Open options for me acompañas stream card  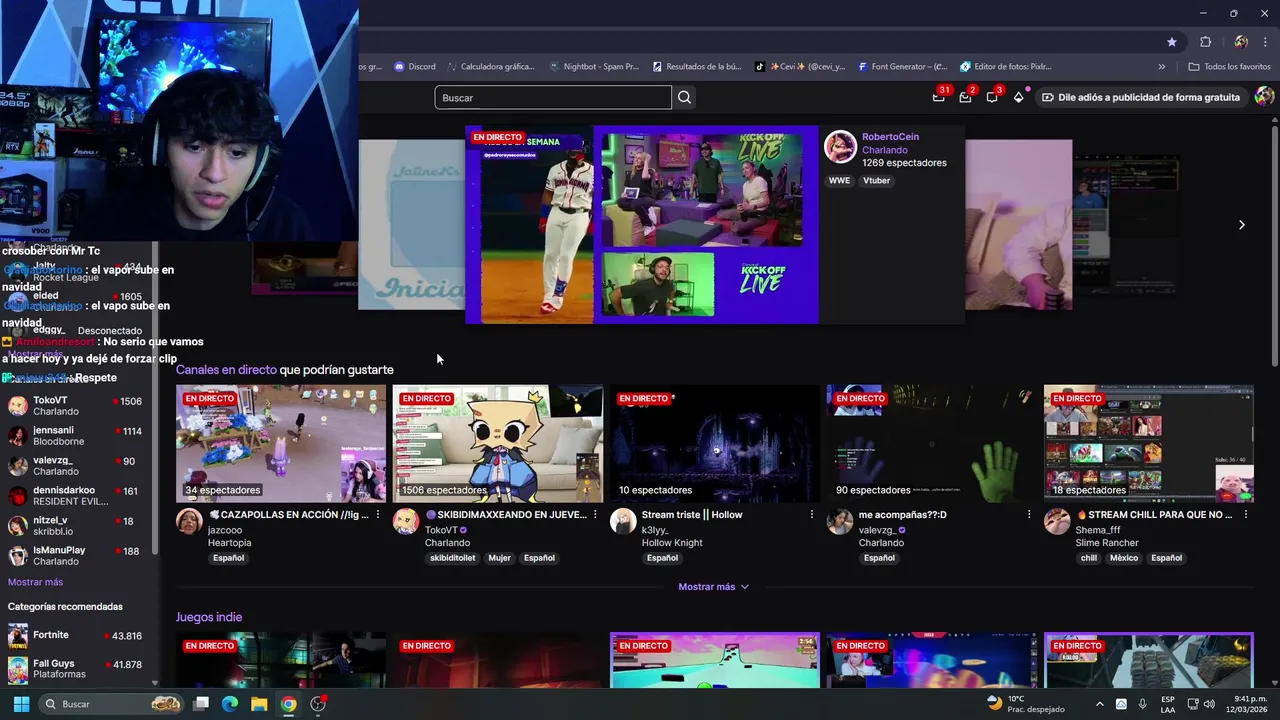click(1028, 515)
